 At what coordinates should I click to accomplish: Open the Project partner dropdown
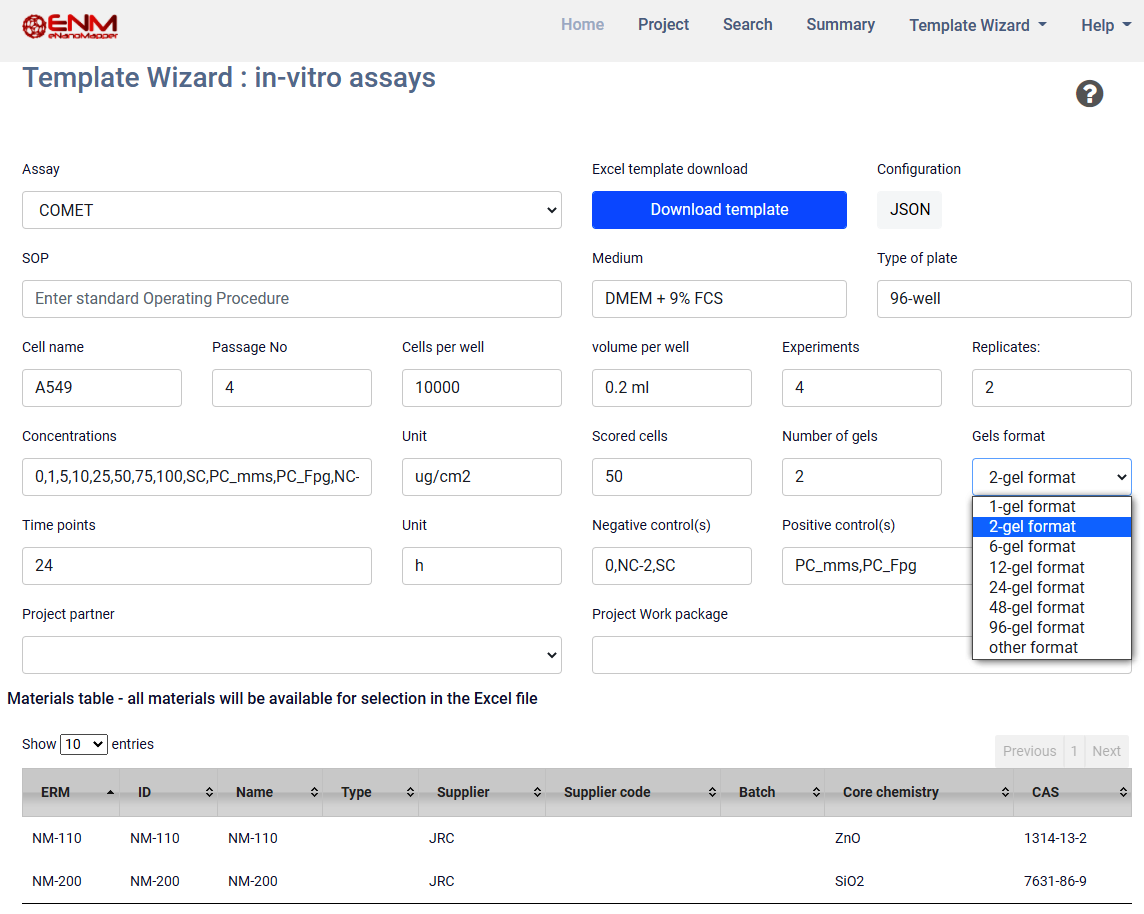click(292, 655)
